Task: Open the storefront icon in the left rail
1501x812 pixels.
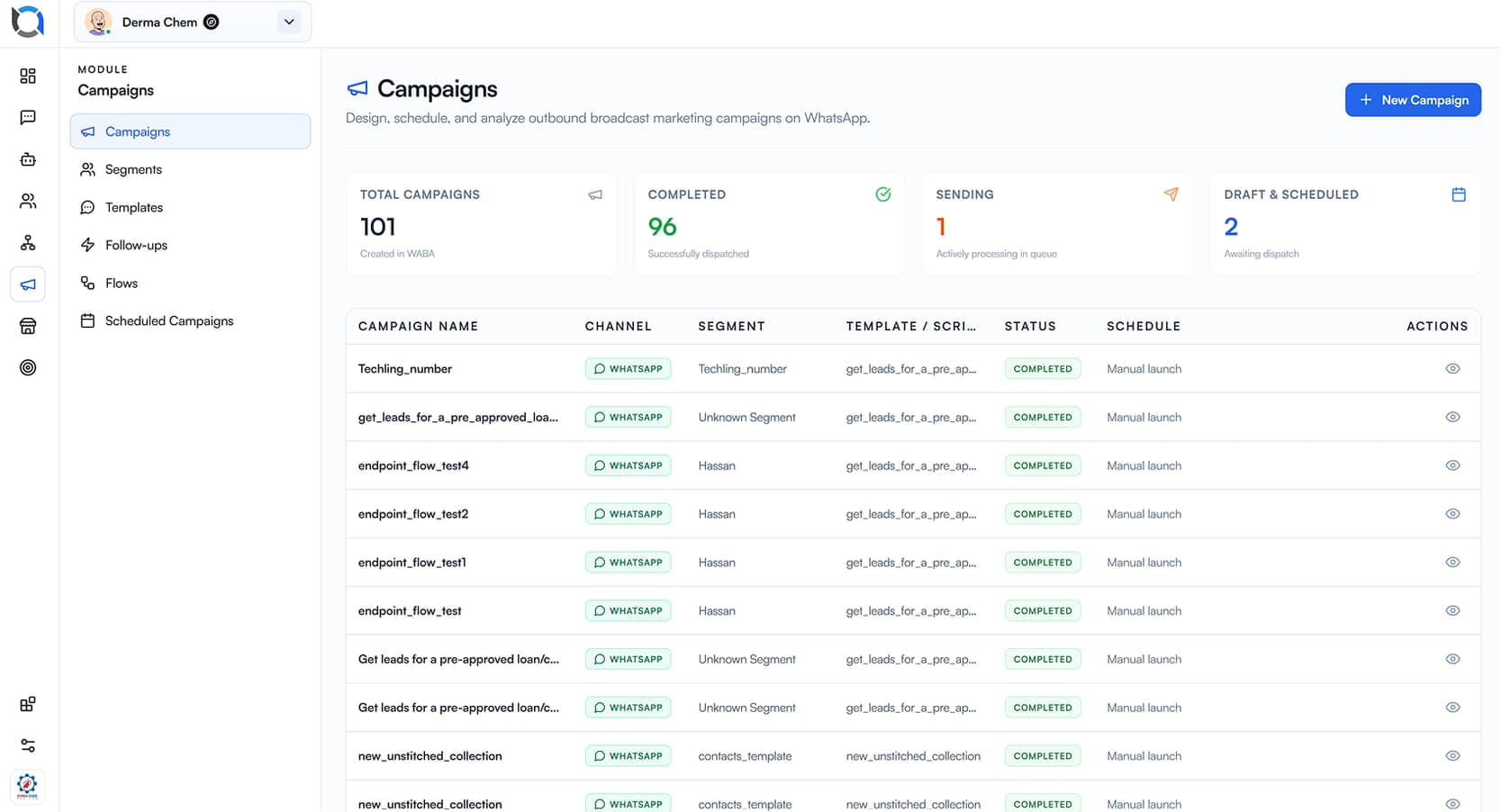Action: point(28,326)
